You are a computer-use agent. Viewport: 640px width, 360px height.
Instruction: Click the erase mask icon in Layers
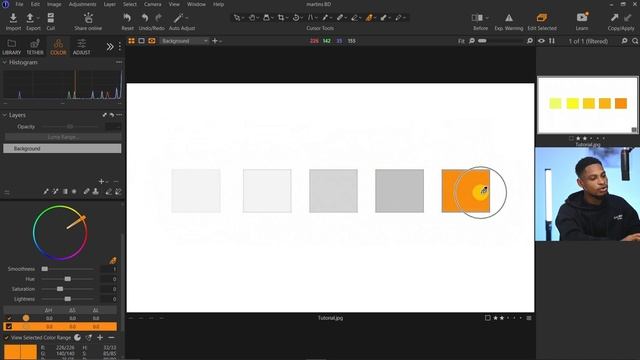[x=109, y=191]
